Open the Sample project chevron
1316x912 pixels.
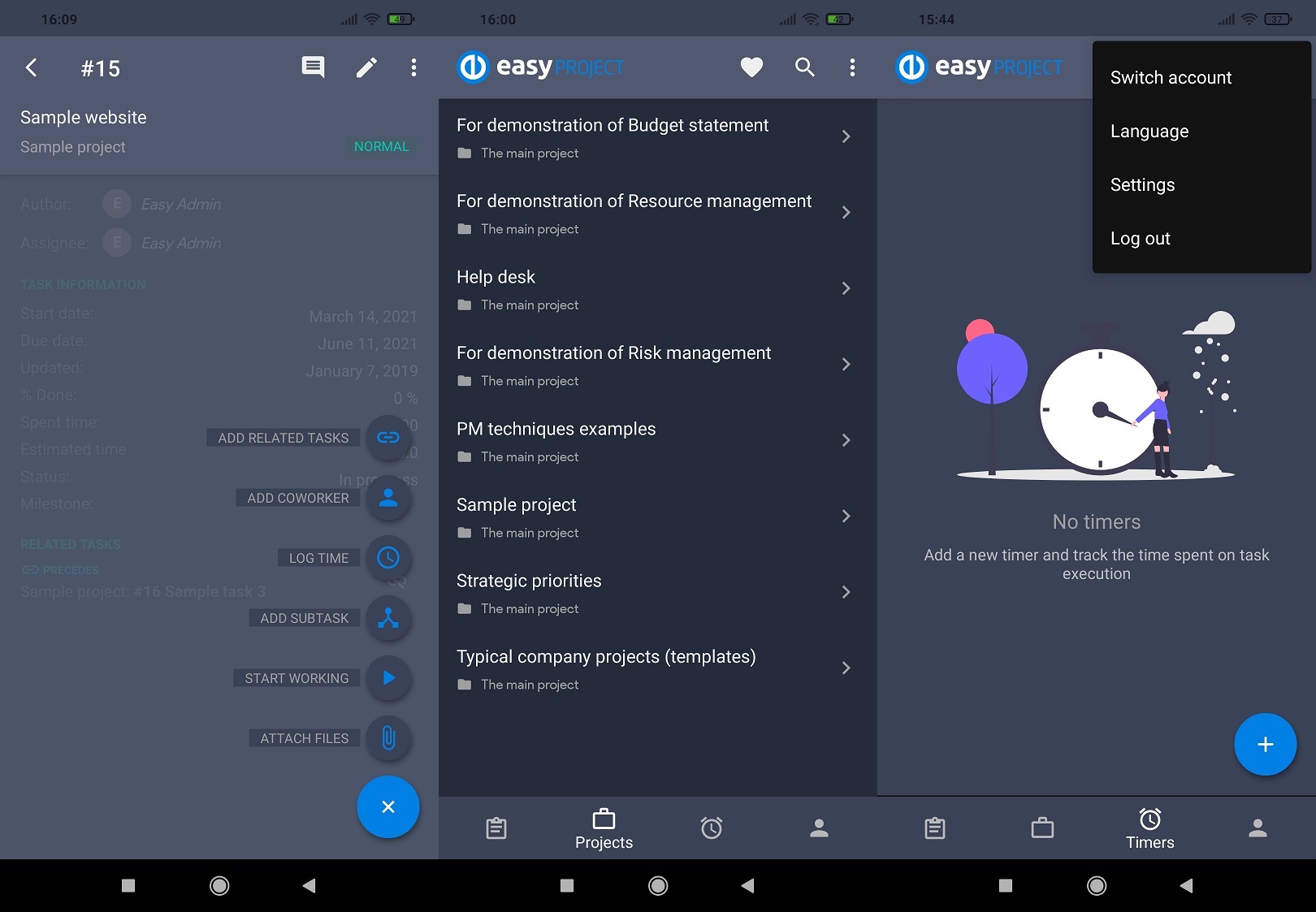(x=846, y=516)
